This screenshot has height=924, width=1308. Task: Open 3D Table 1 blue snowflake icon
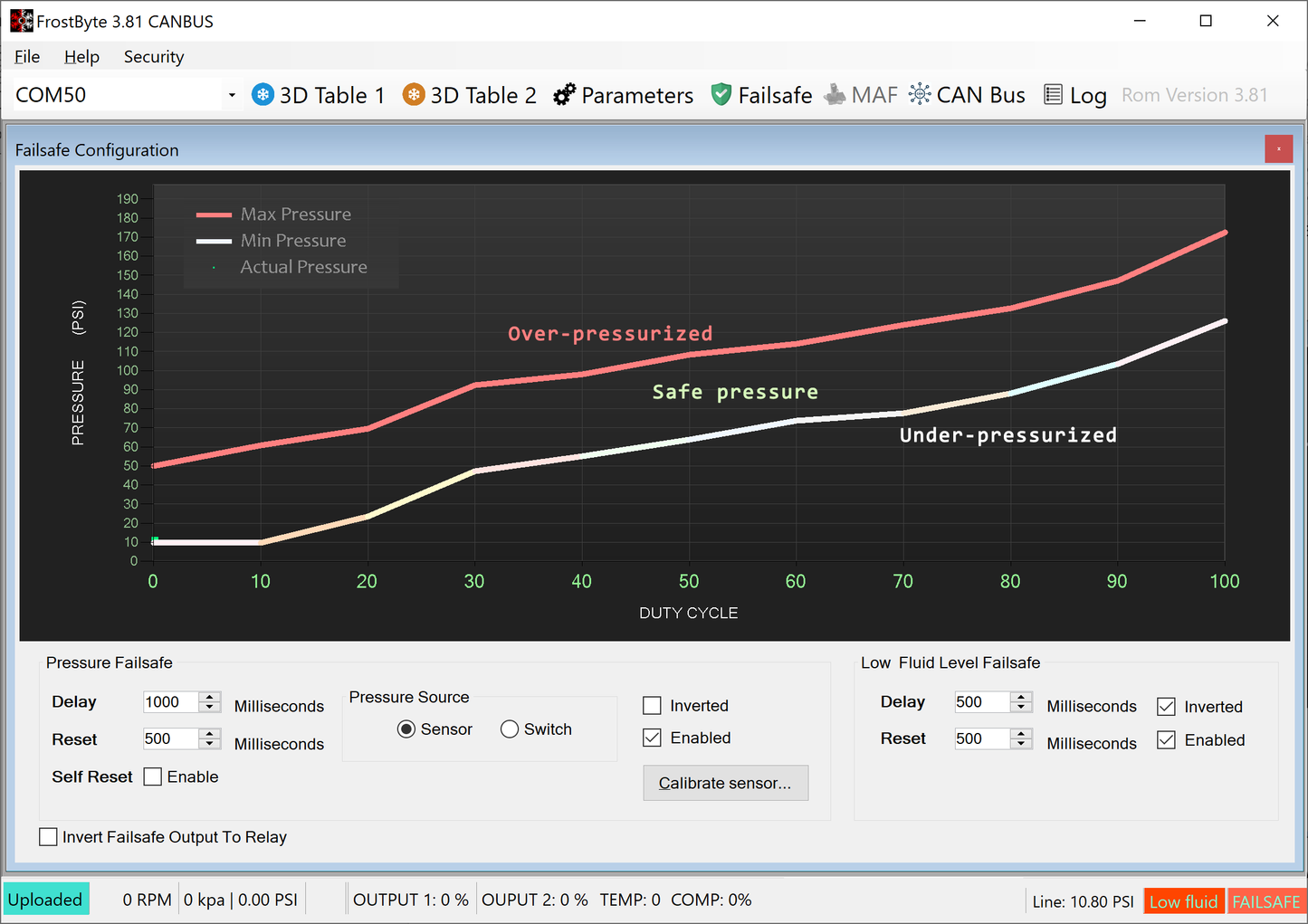click(x=263, y=95)
